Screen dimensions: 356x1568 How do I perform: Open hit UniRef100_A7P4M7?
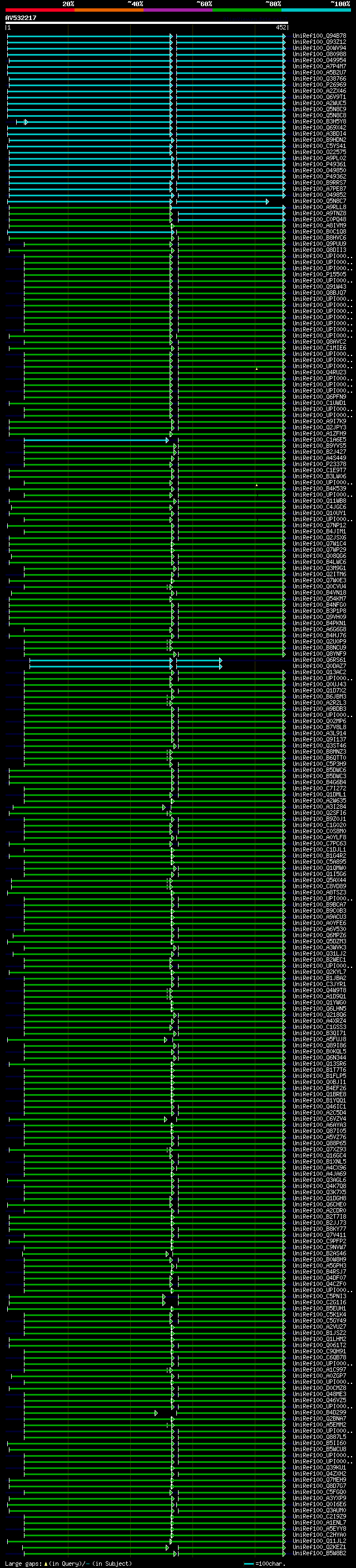point(319,66)
